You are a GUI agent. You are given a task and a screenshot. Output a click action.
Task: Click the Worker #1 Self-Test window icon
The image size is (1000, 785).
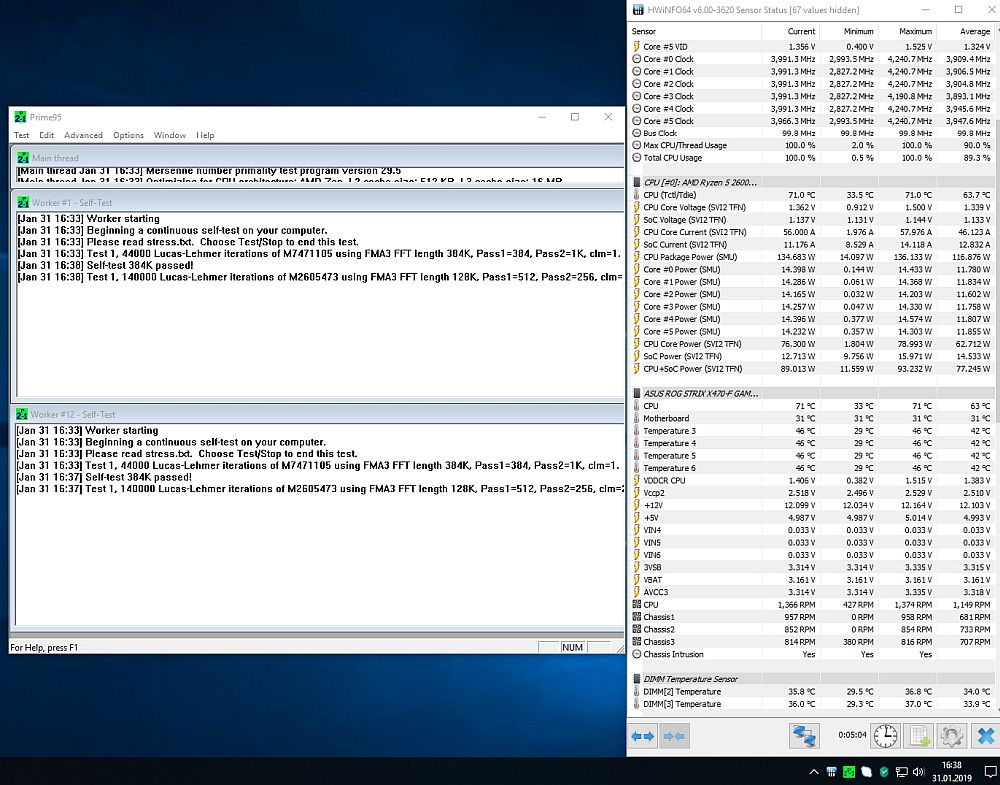coord(24,203)
